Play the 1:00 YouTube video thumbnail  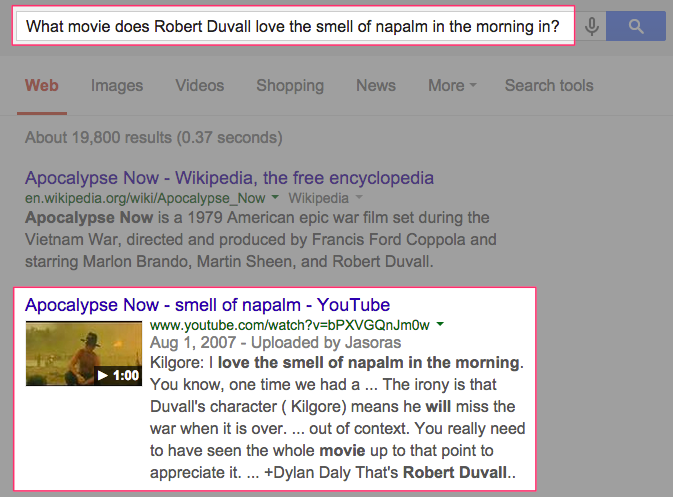tap(84, 353)
